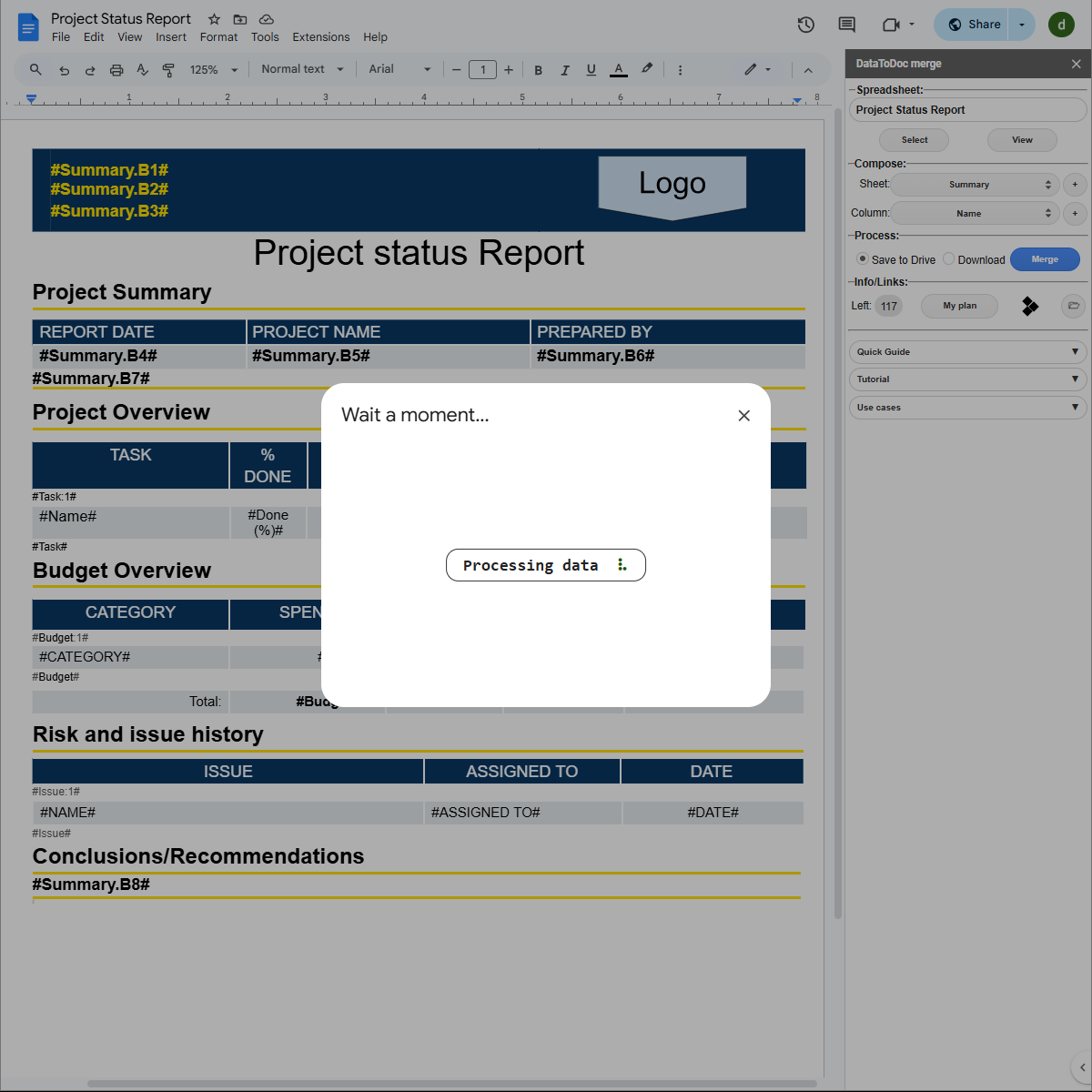Run Spelling and grammar check icon
This screenshot has width=1092, height=1092.
click(x=142, y=69)
